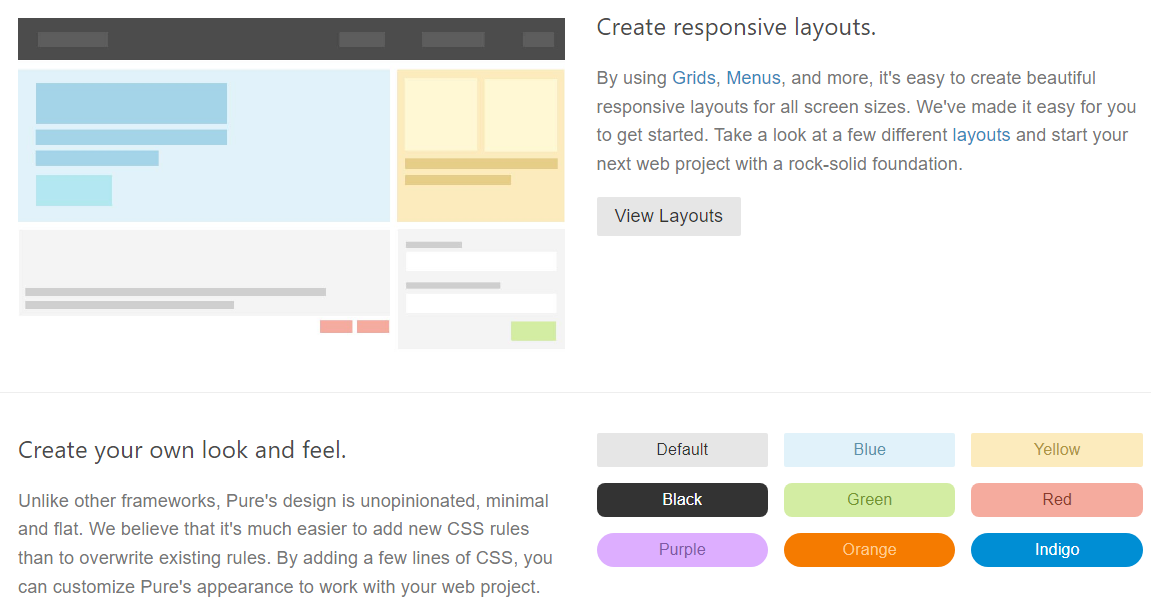Hit the Red sample button
The height and width of the screenshot is (606, 1151).
point(1056,500)
